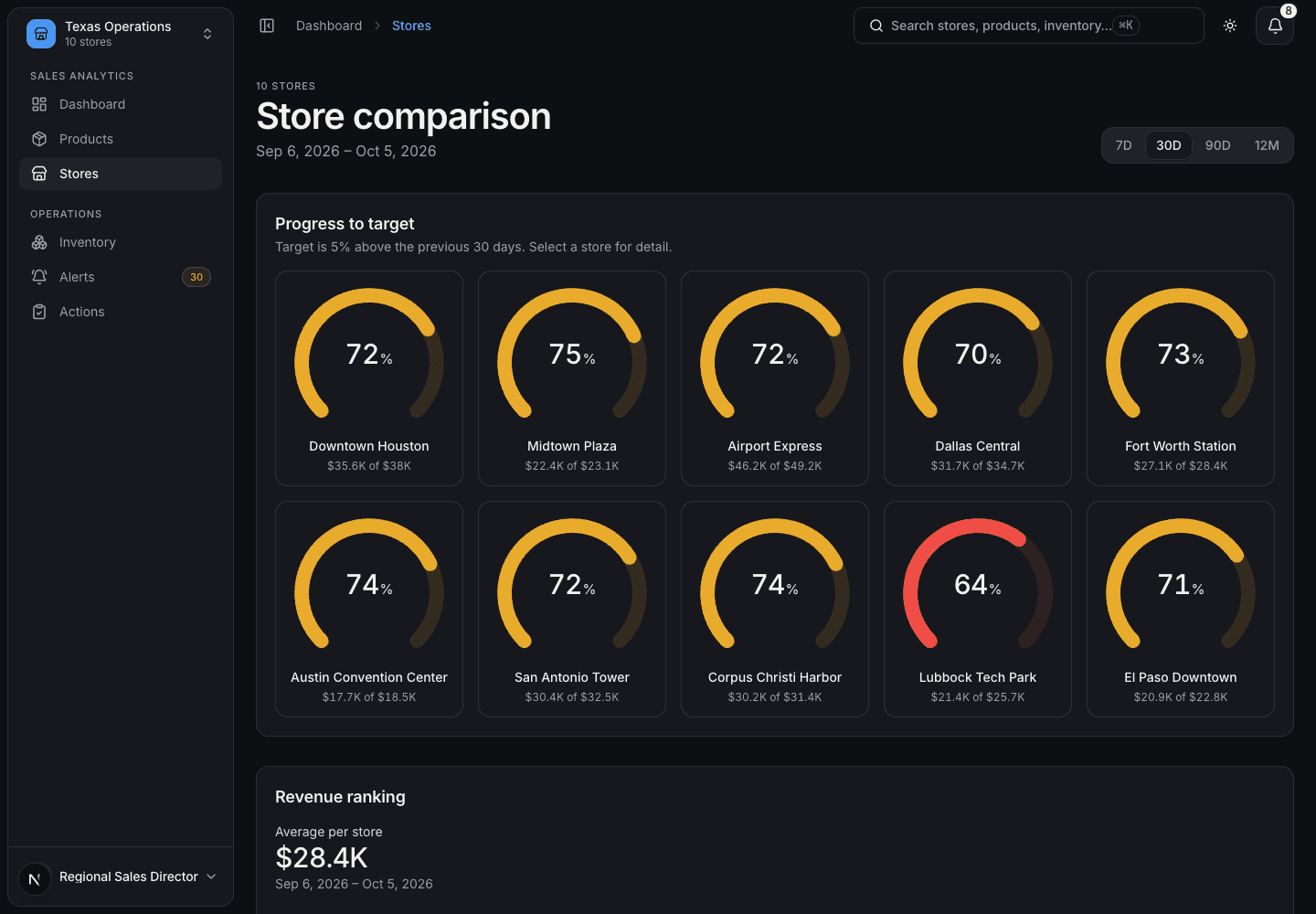Click the Dashboard grid icon in sidebar
The image size is (1316, 914).
pyautogui.click(x=39, y=104)
